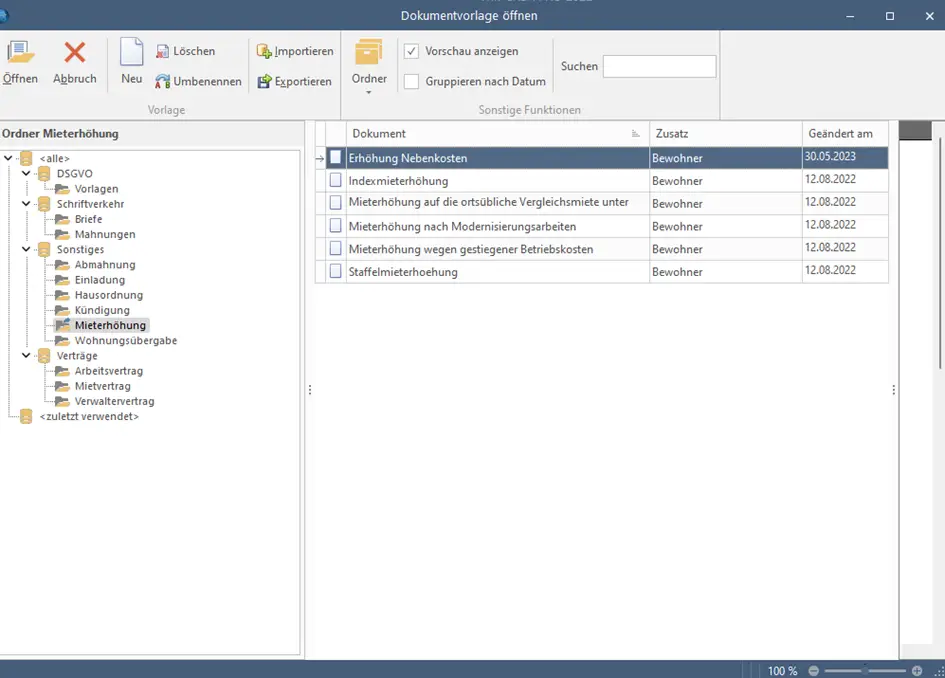The height and width of the screenshot is (678, 945).
Task: Open the zuletzt verwendet tree entry
Action: pyautogui.click(x=89, y=416)
